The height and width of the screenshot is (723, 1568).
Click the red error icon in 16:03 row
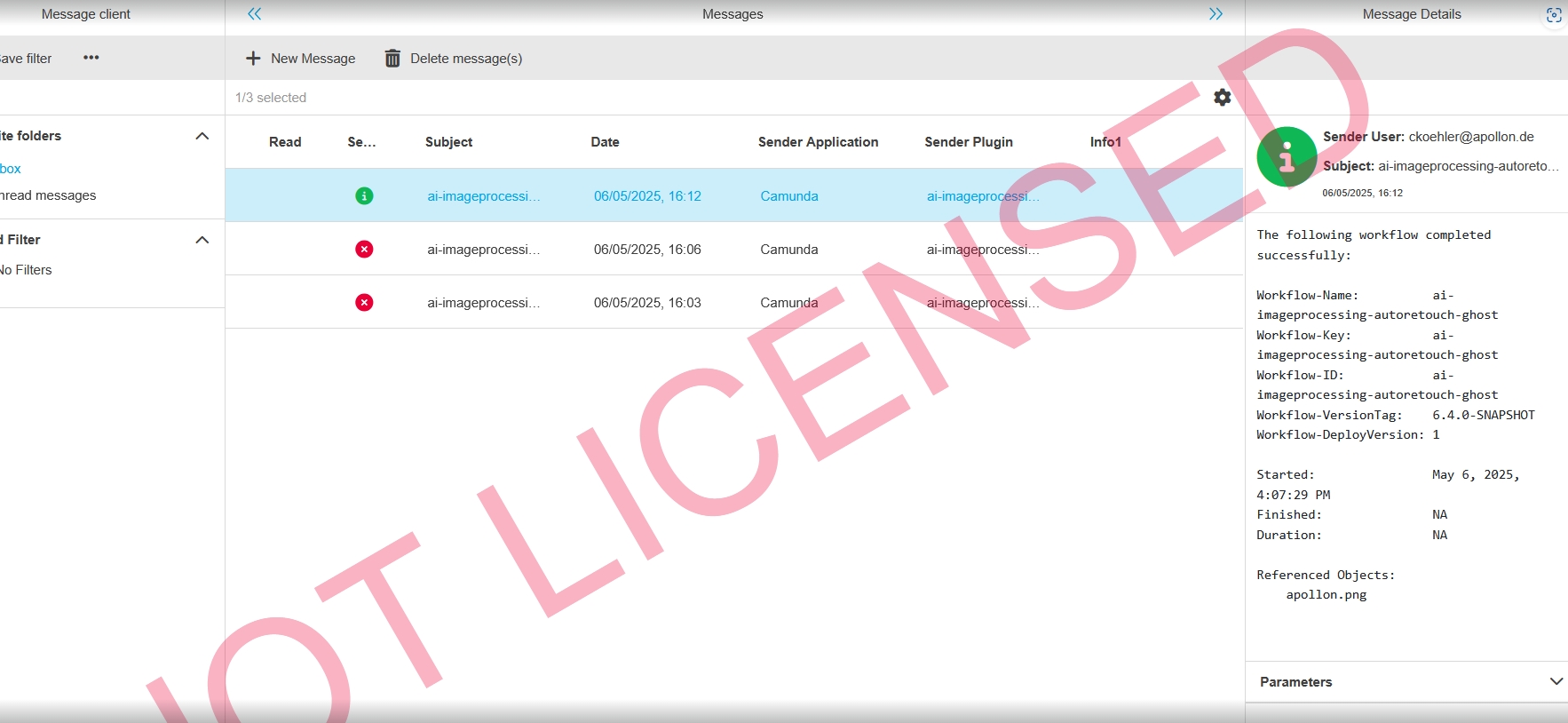click(x=364, y=303)
